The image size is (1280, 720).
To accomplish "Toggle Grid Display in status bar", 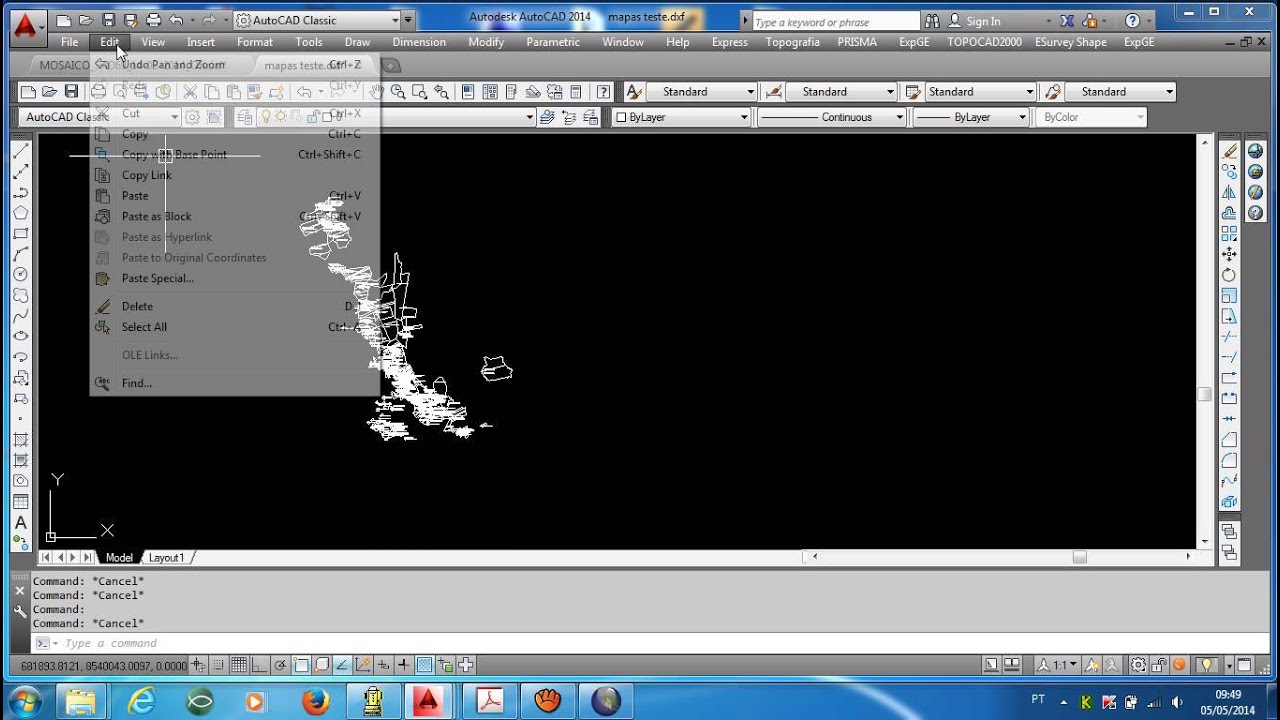I will (239, 665).
